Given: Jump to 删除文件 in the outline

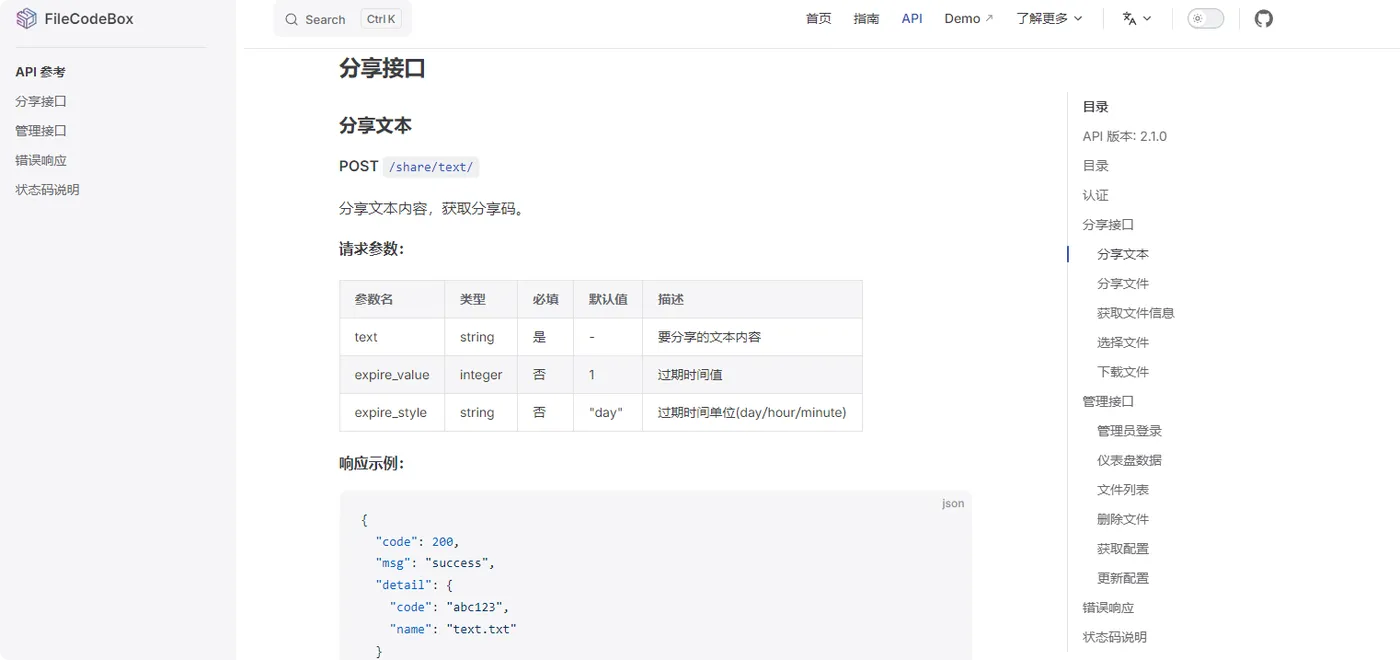Looking at the screenshot, I should [1123, 519].
